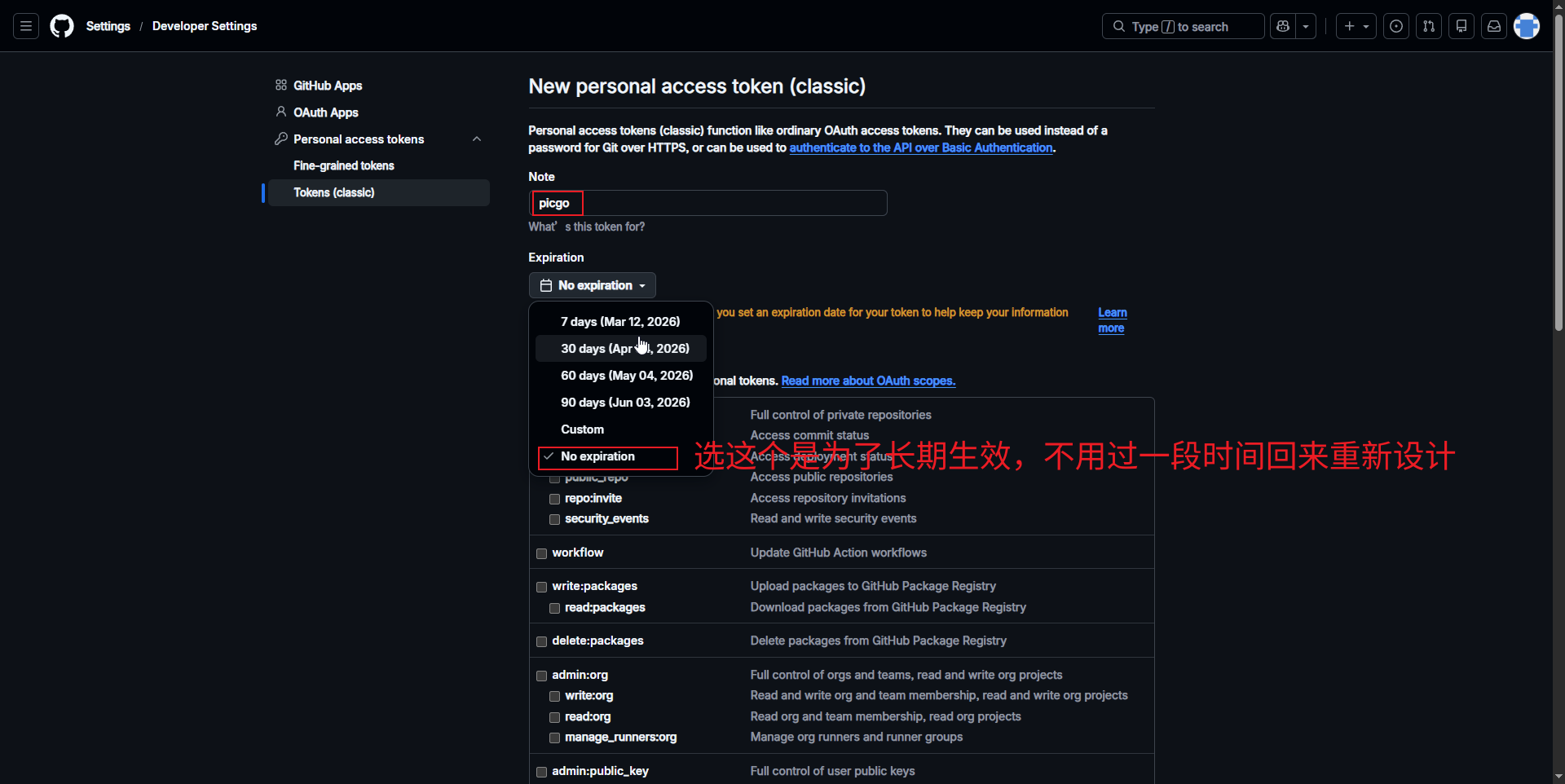This screenshot has height=784, width=1565.
Task: Open the Create new plus menu
Action: pyautogui.click(x=1356, y=26)
